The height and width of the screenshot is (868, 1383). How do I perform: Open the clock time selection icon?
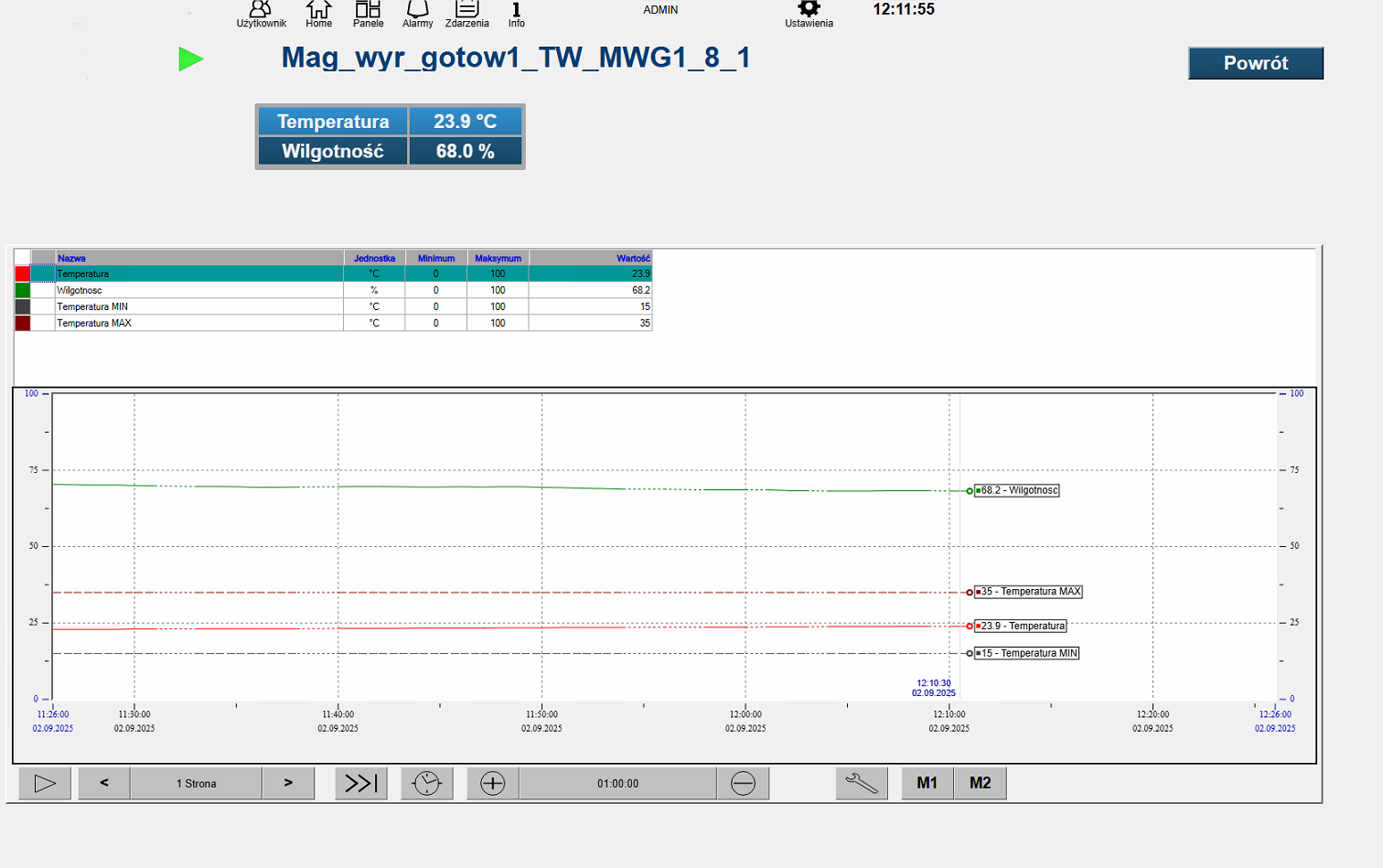[427, 784]
